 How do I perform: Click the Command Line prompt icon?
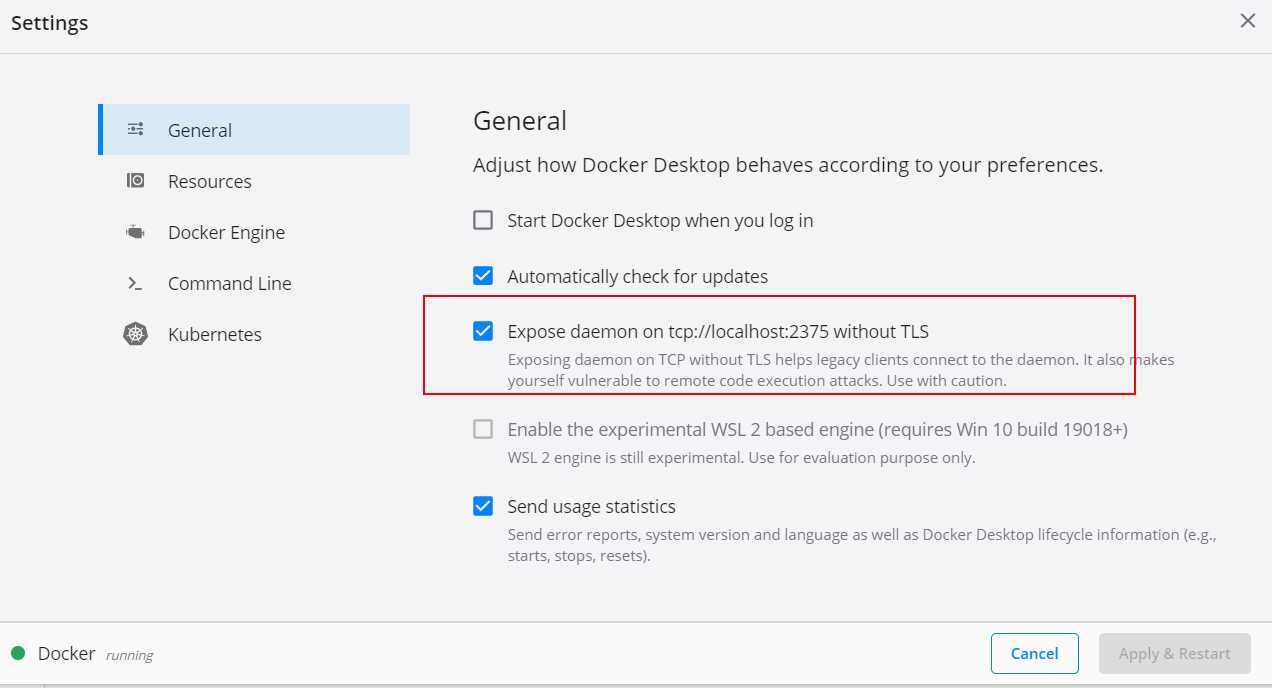point(136,283)
